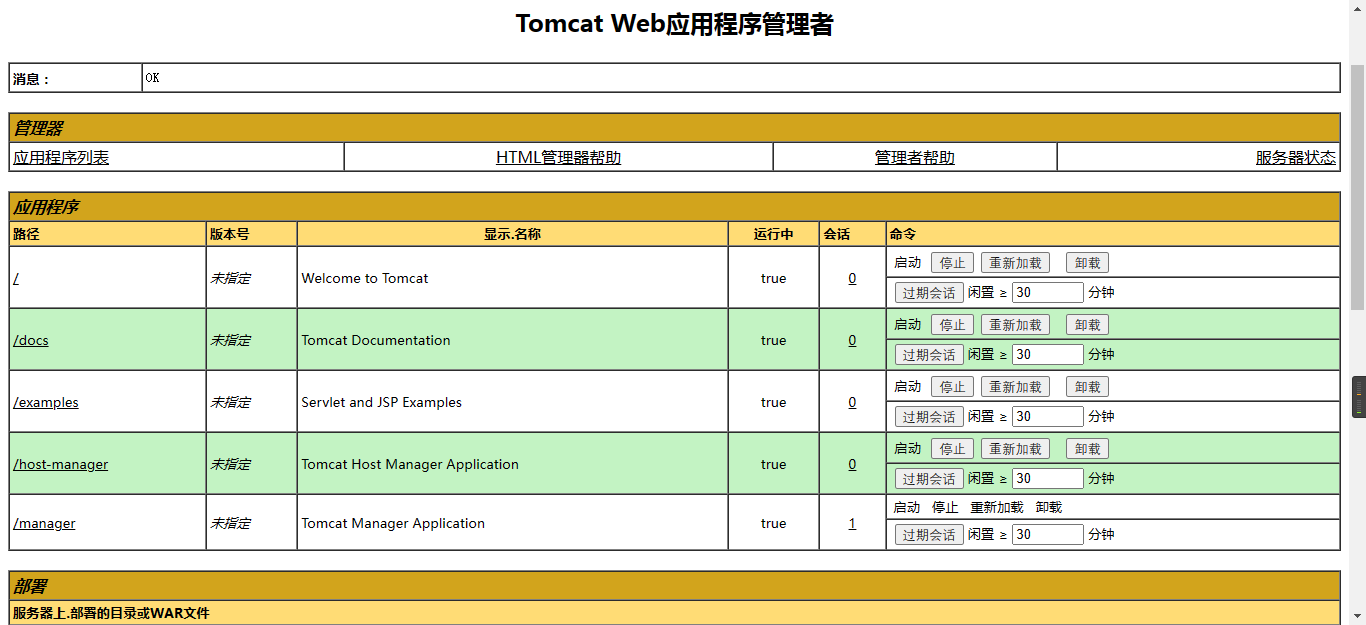
Task: Open the /host-manager application path
Action: click(x=61, y=465)
